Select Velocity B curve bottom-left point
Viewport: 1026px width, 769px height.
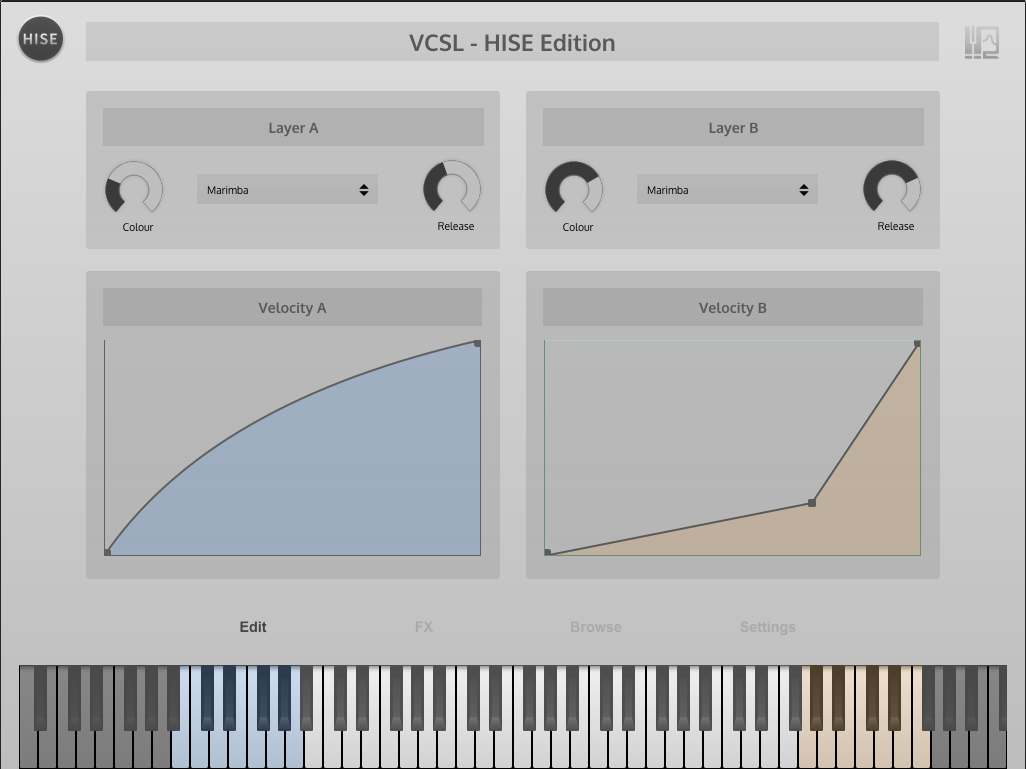coord(548,552)
